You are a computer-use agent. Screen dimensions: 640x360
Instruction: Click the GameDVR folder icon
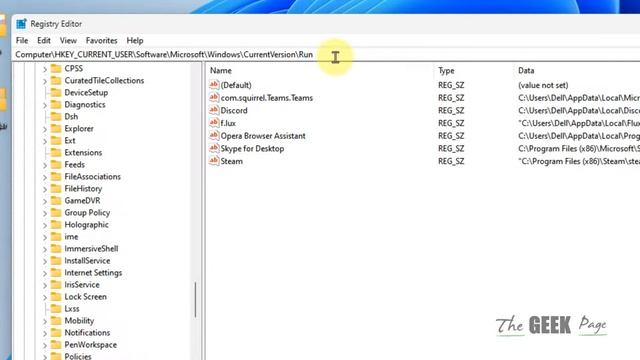click(x=56, y=200)
